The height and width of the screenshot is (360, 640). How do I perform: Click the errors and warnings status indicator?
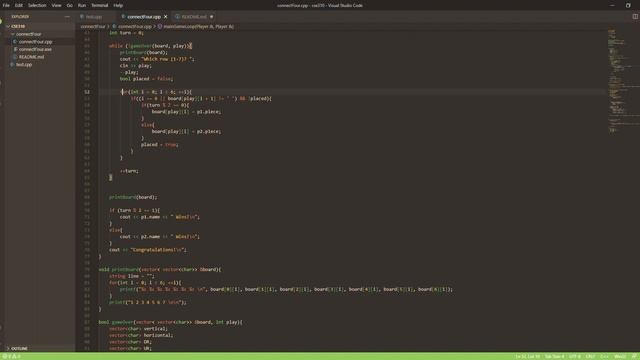tap(12, 356)
